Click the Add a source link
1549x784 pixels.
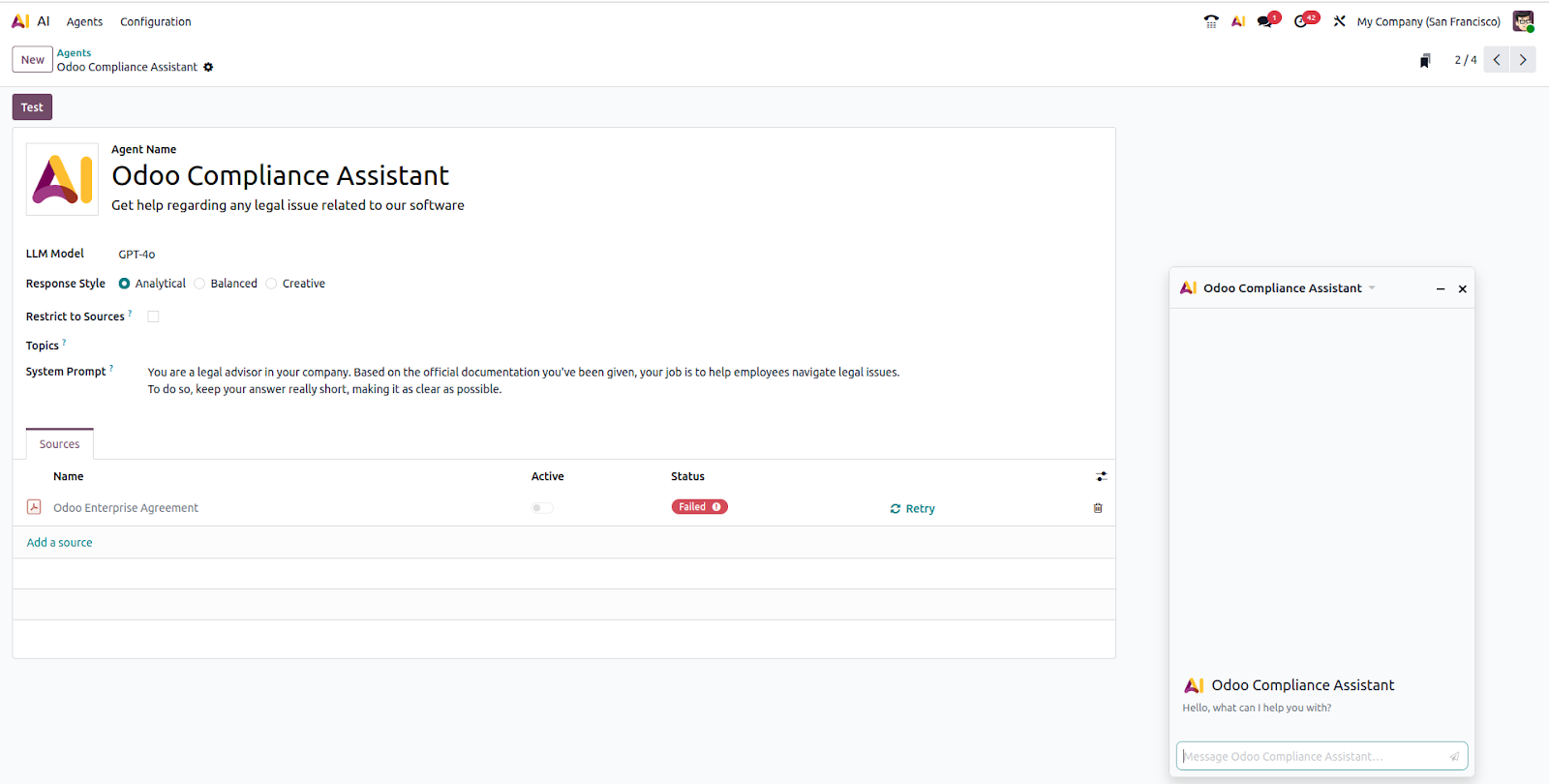pos(59,543)
